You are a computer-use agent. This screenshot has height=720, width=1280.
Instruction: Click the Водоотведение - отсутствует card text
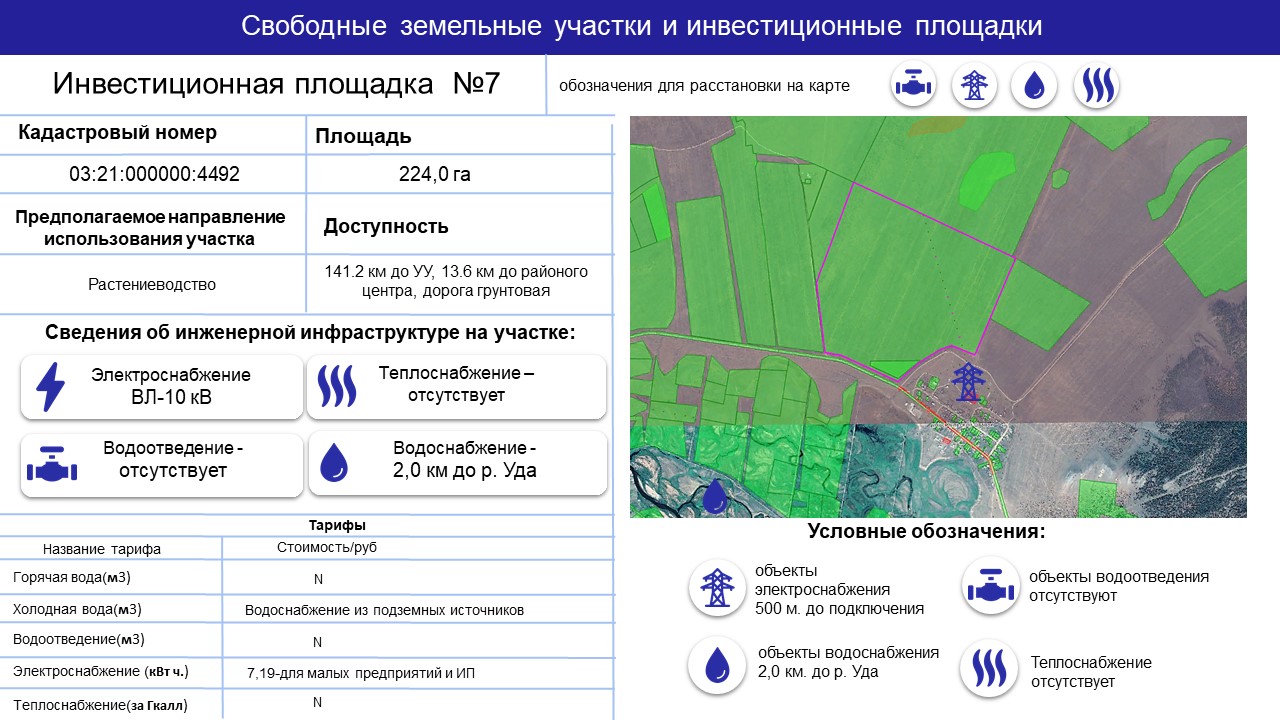coord(173,460)
